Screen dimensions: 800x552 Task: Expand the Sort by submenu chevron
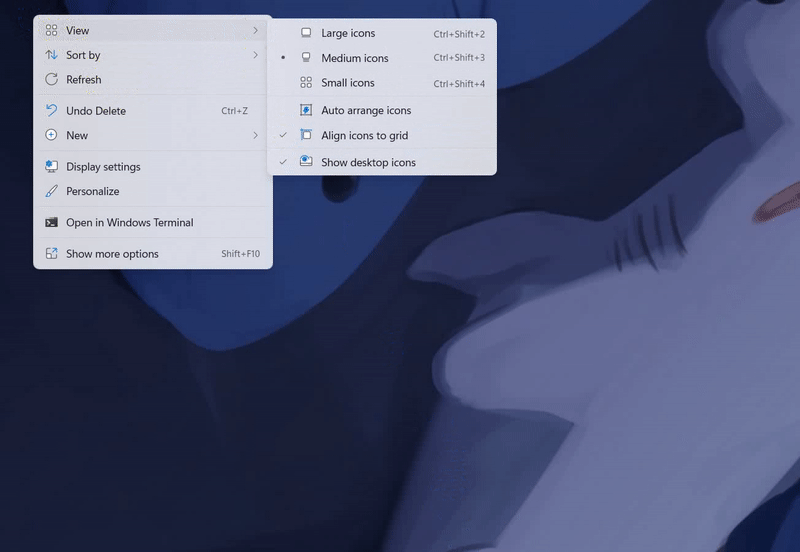(256, 55)
